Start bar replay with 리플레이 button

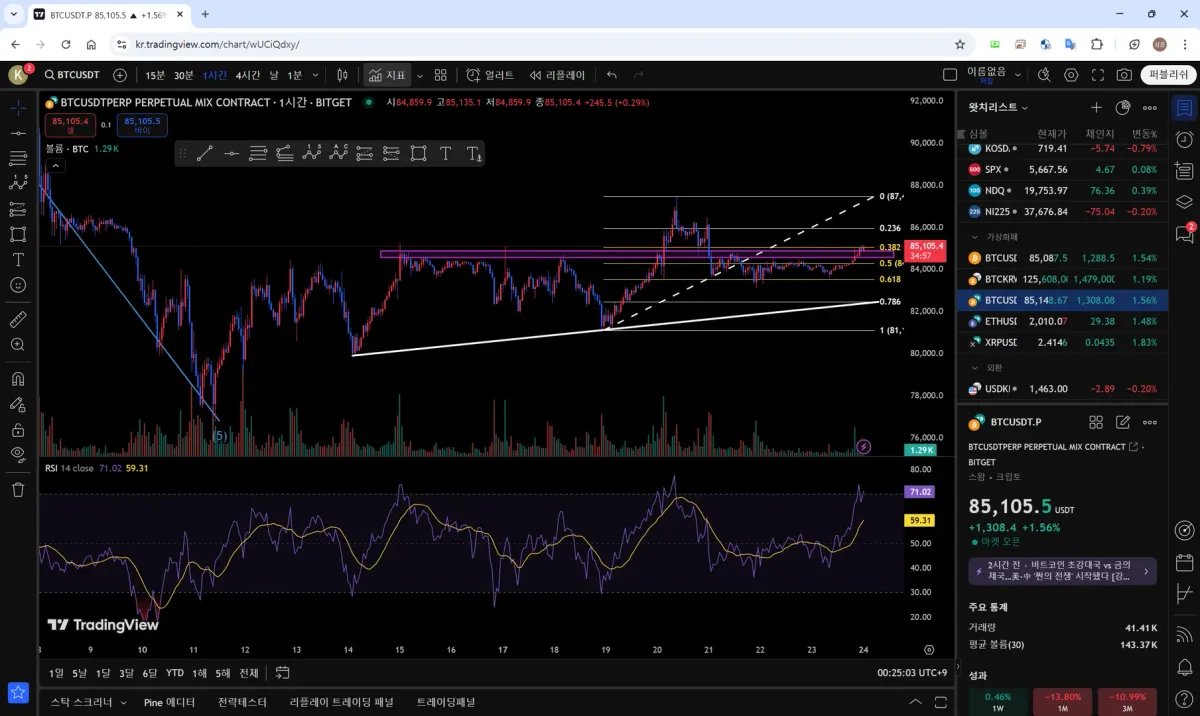(556, 75)
